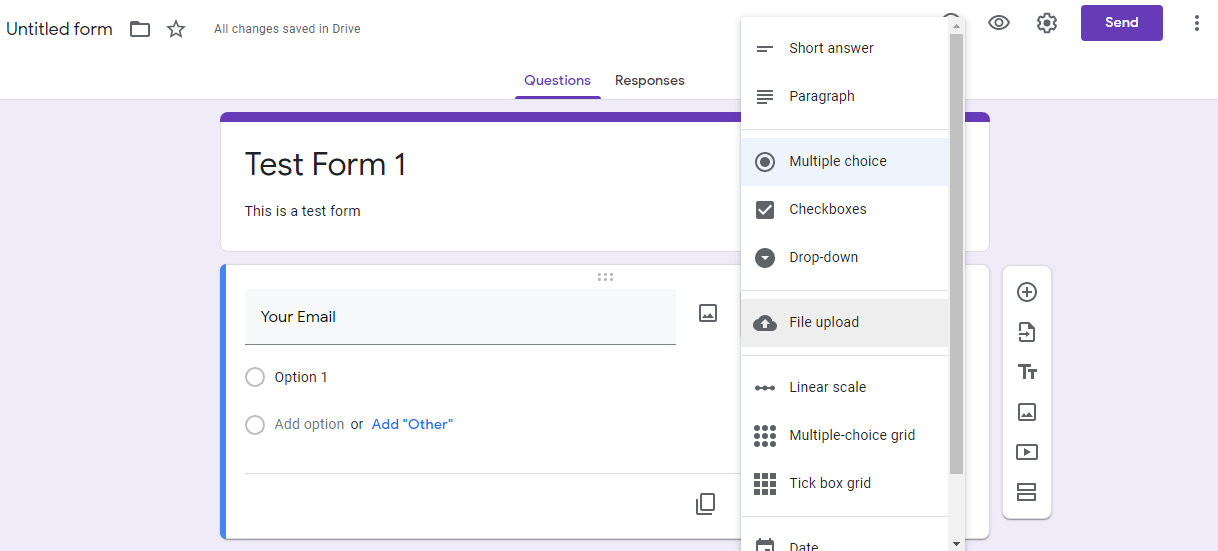Click the Import questions icon

click(1026, 332)
